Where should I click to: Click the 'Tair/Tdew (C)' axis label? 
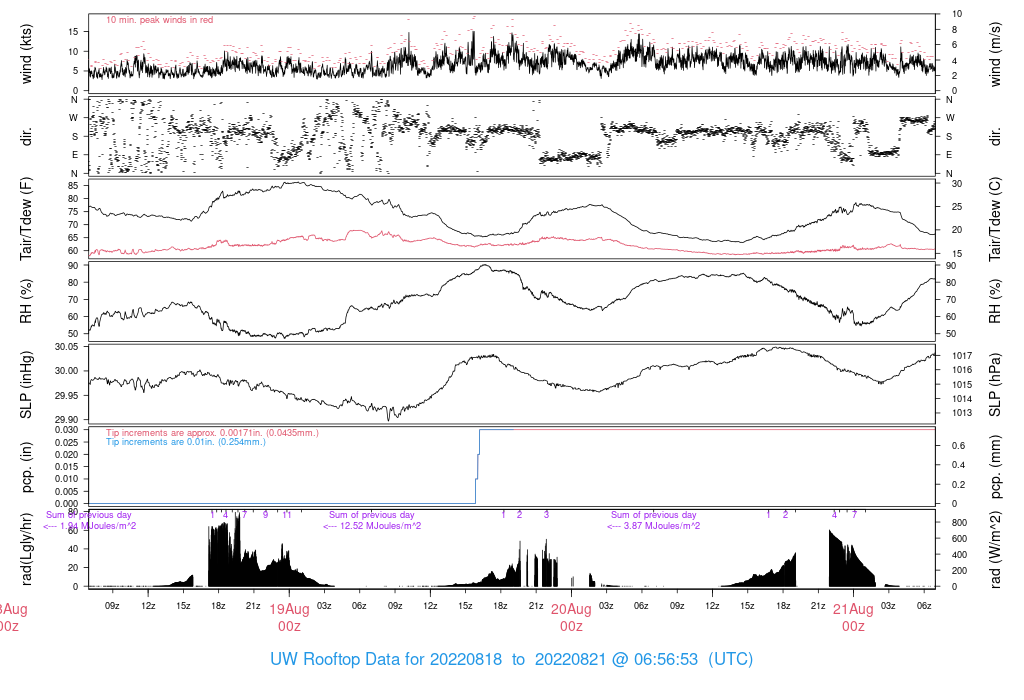(x=995, y=219)
